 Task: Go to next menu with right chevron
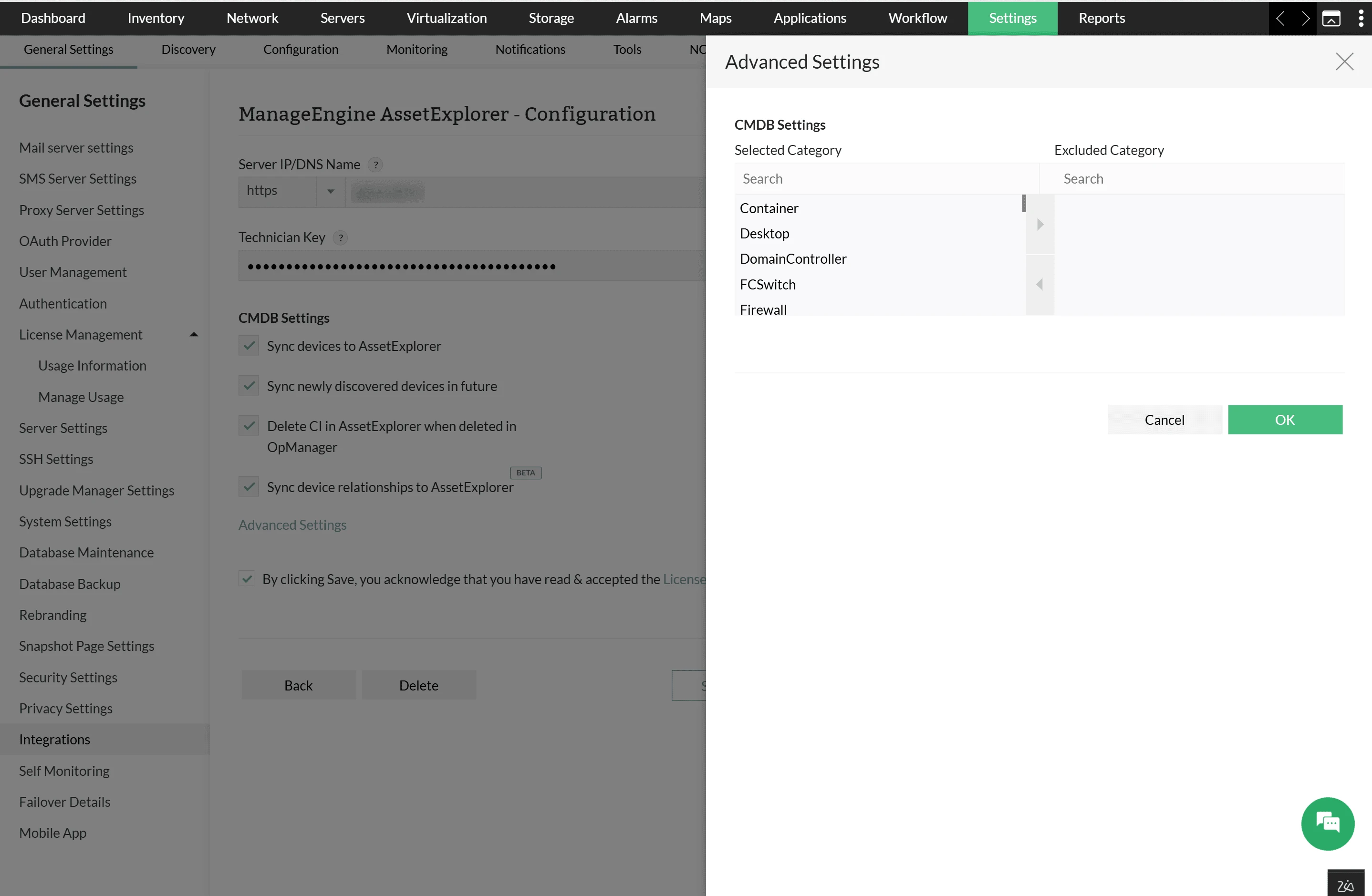point(1305,18)
